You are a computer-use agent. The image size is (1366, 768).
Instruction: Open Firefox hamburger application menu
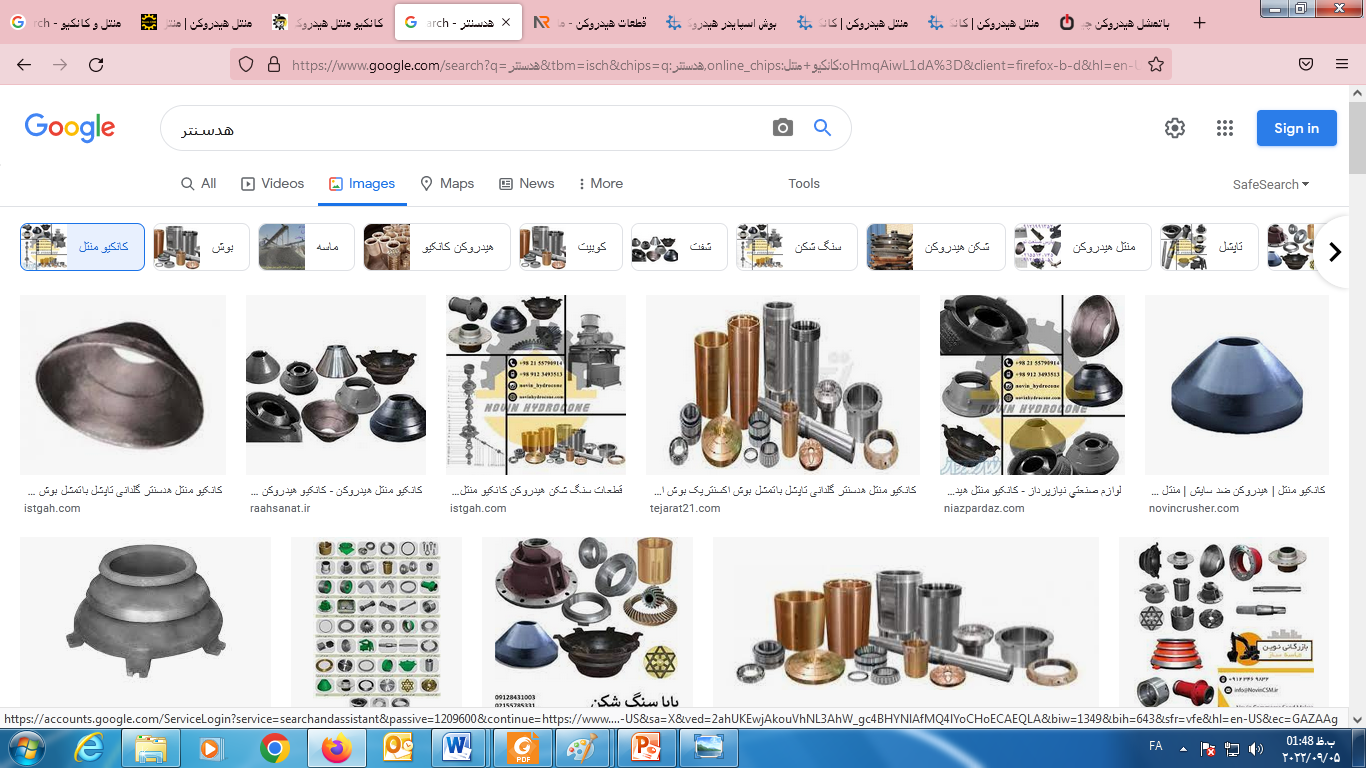click(1342, 65)
